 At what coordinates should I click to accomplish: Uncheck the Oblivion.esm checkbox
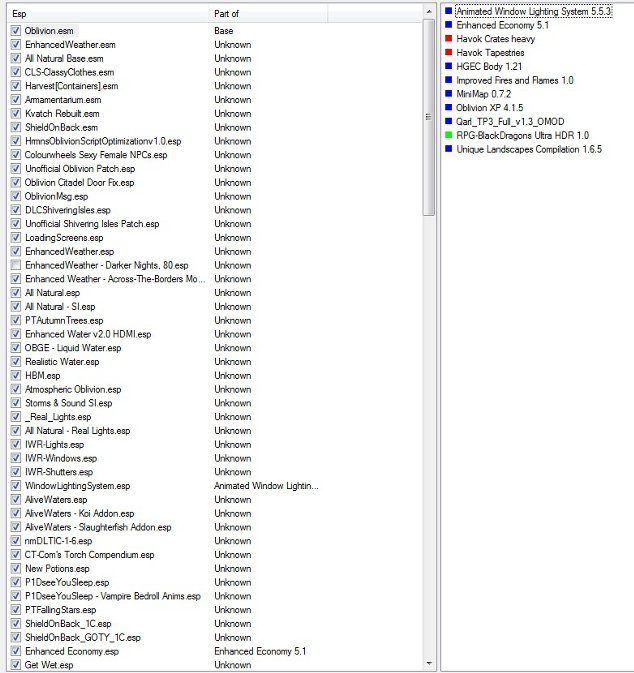(16, 30)
